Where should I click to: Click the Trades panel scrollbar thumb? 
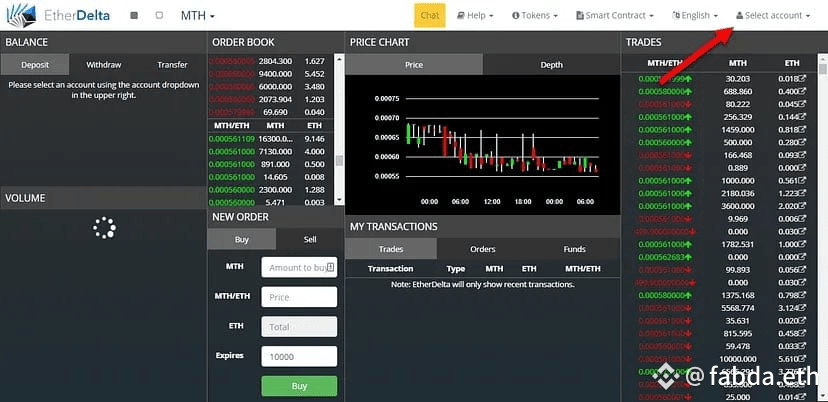pyautogui.click(x=823, y=69)
